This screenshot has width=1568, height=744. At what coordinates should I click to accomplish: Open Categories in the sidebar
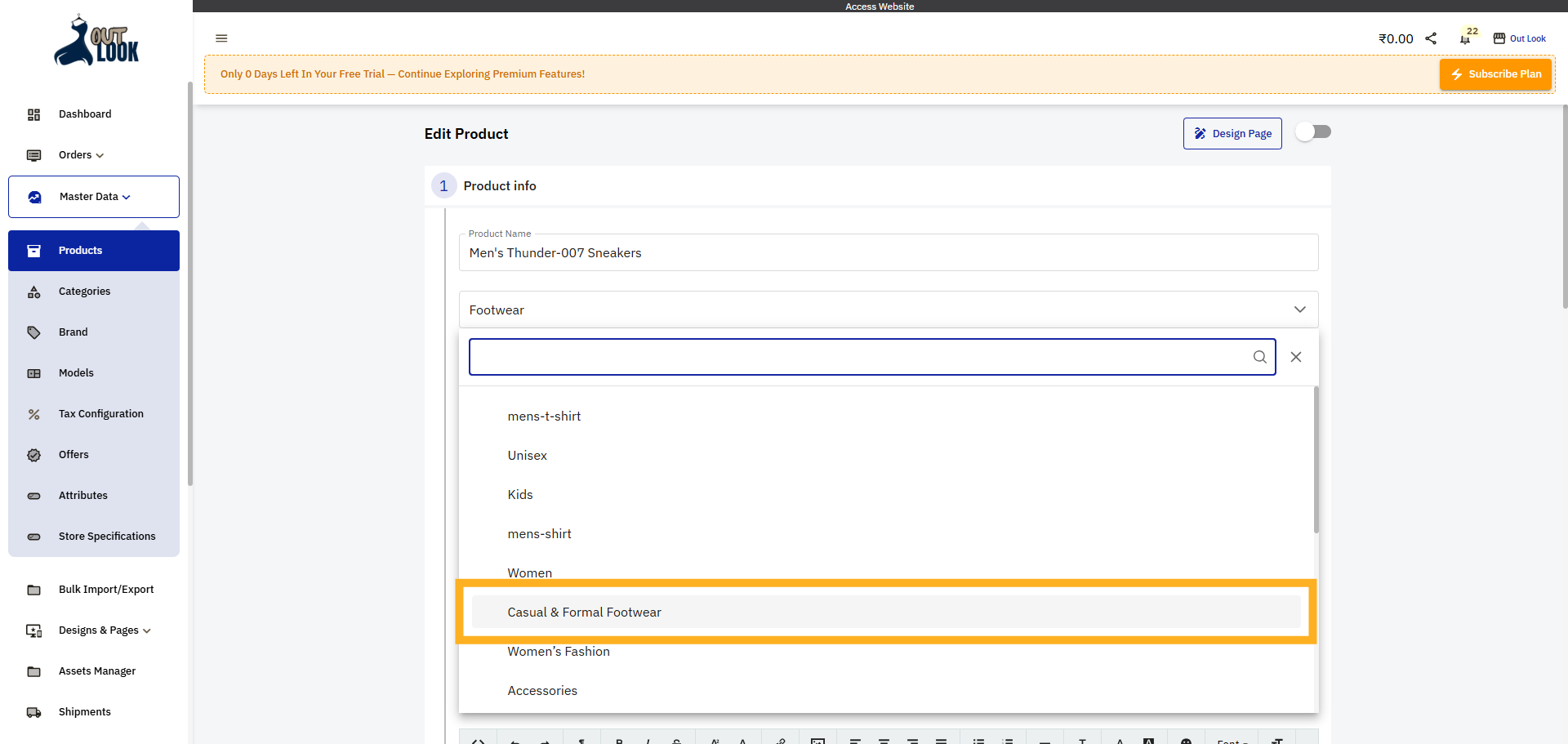pos(84,292)
